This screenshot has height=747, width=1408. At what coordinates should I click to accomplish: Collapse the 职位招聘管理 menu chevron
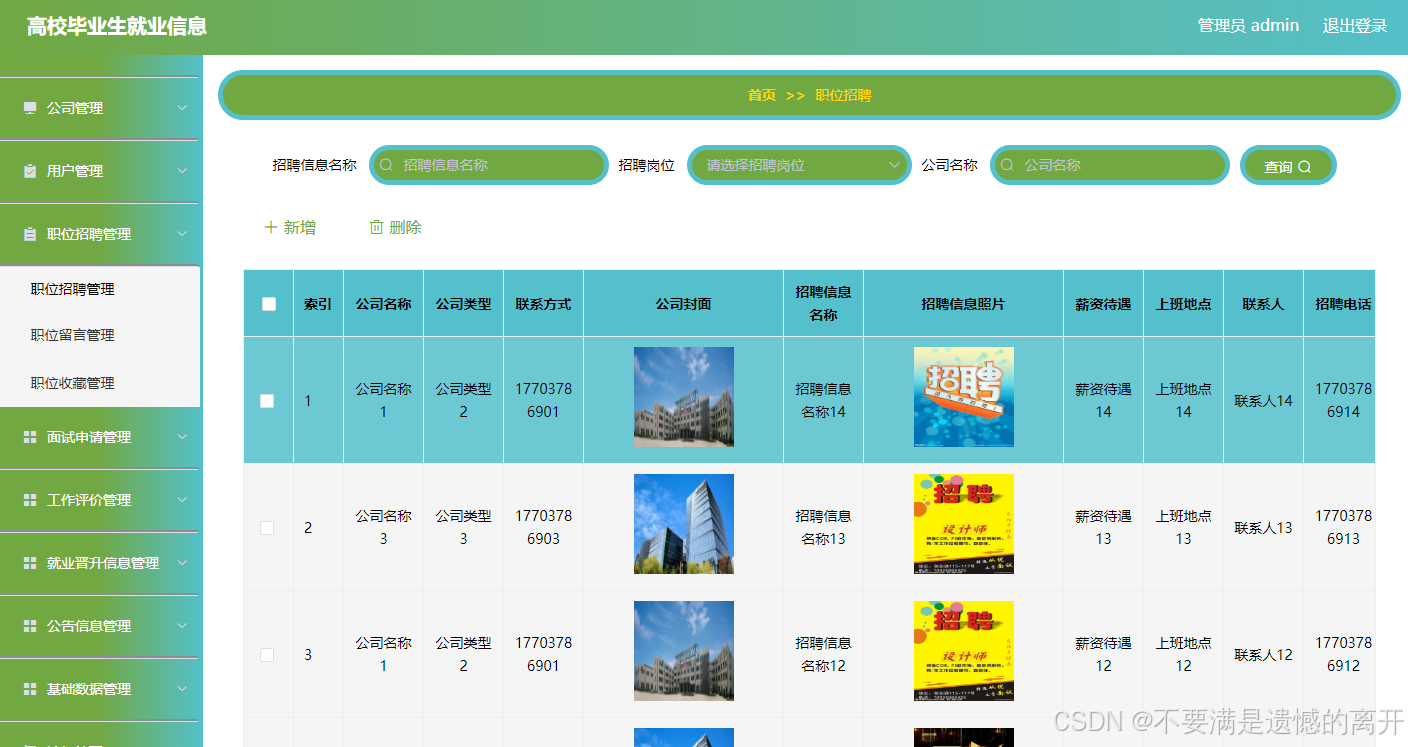pos(182,234)
